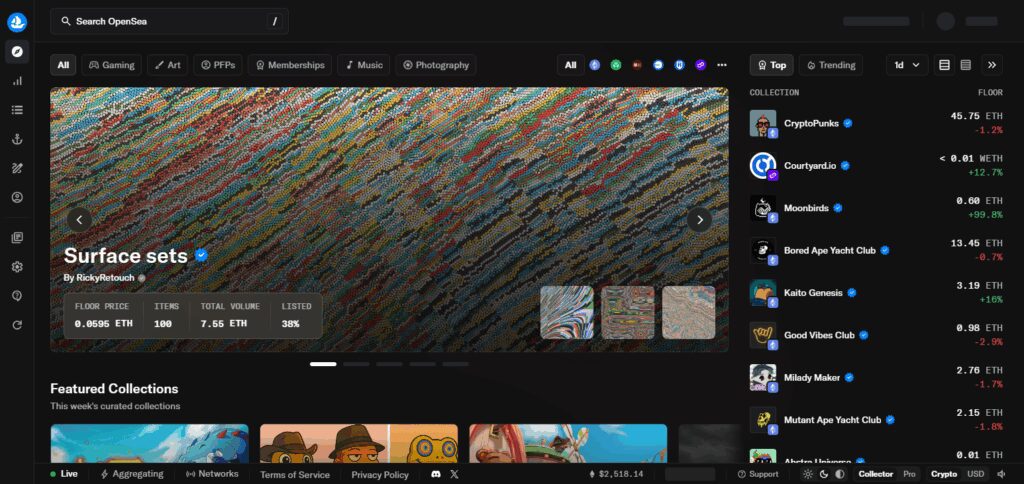Select the Gaming category tab
The width and height of the screenshot is (1024, 484).
pos(112,65)
